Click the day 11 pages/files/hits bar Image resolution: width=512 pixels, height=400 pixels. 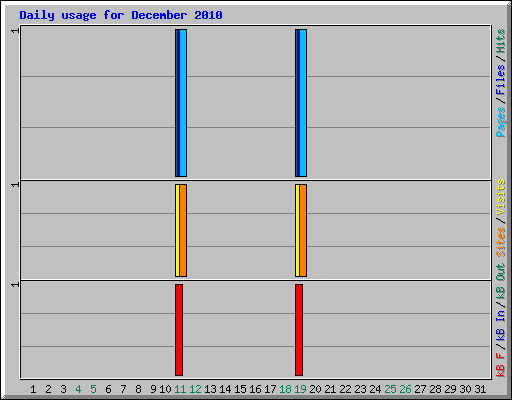pyautogui.click(x=181, y=103)
